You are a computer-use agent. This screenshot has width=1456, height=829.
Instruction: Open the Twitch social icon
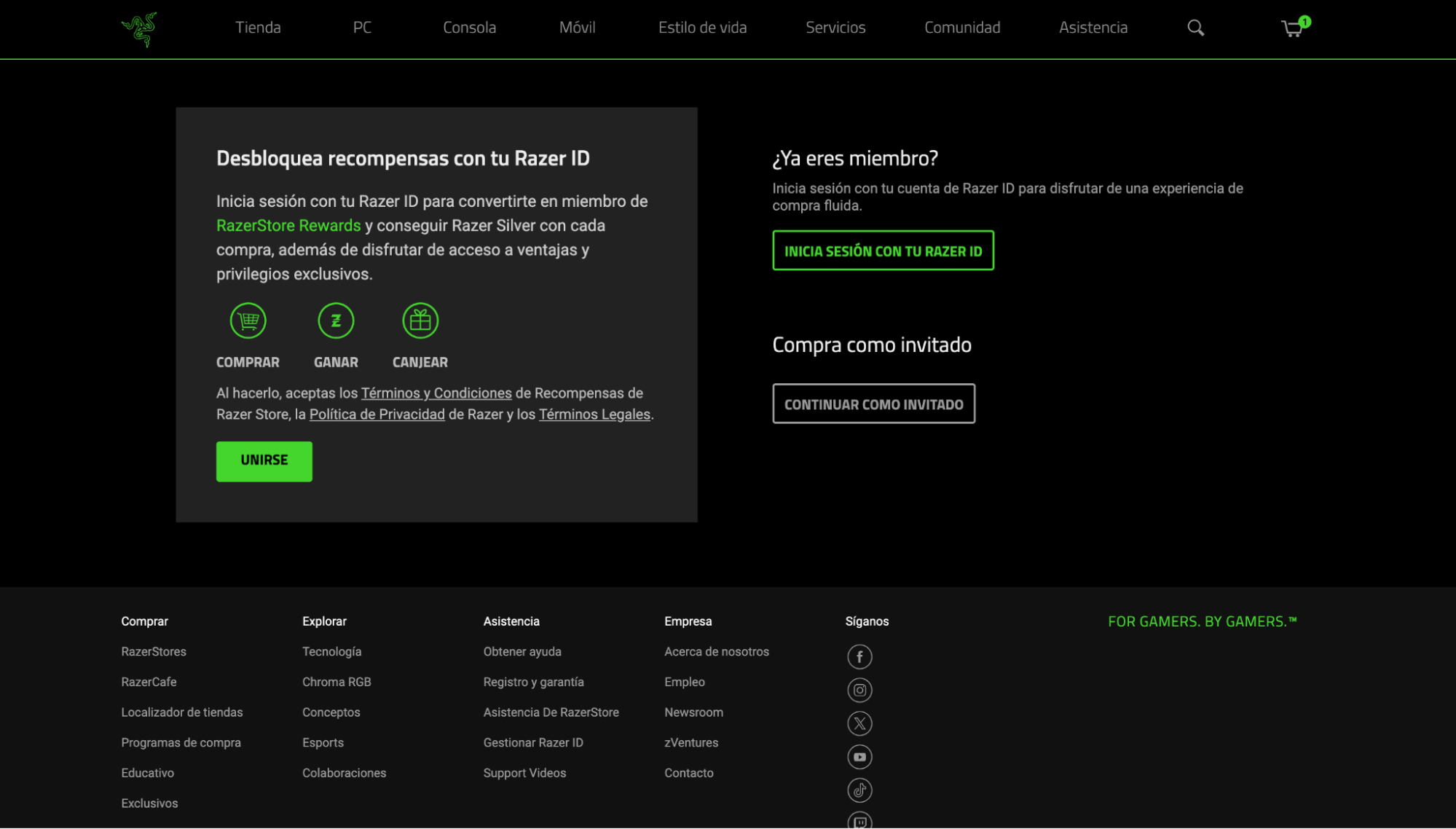coord(859,820)
